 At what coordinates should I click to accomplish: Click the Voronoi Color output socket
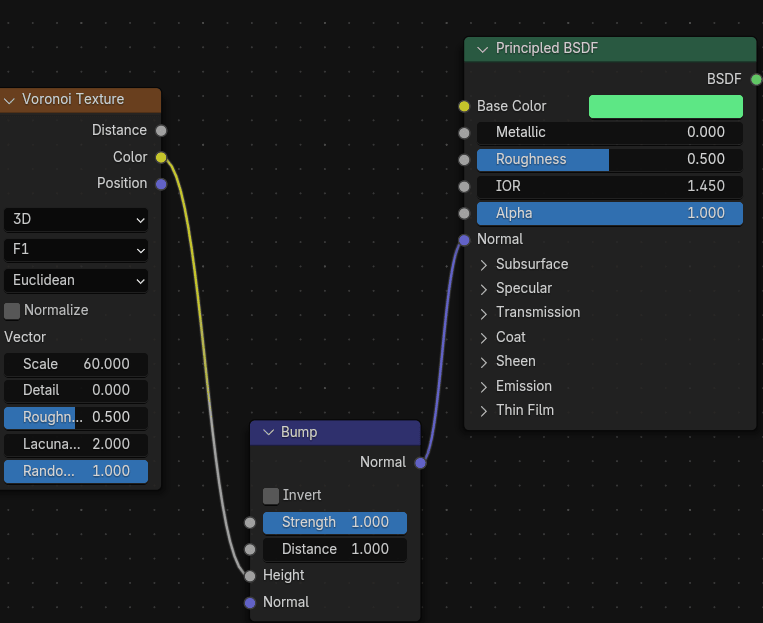point(161,157)
